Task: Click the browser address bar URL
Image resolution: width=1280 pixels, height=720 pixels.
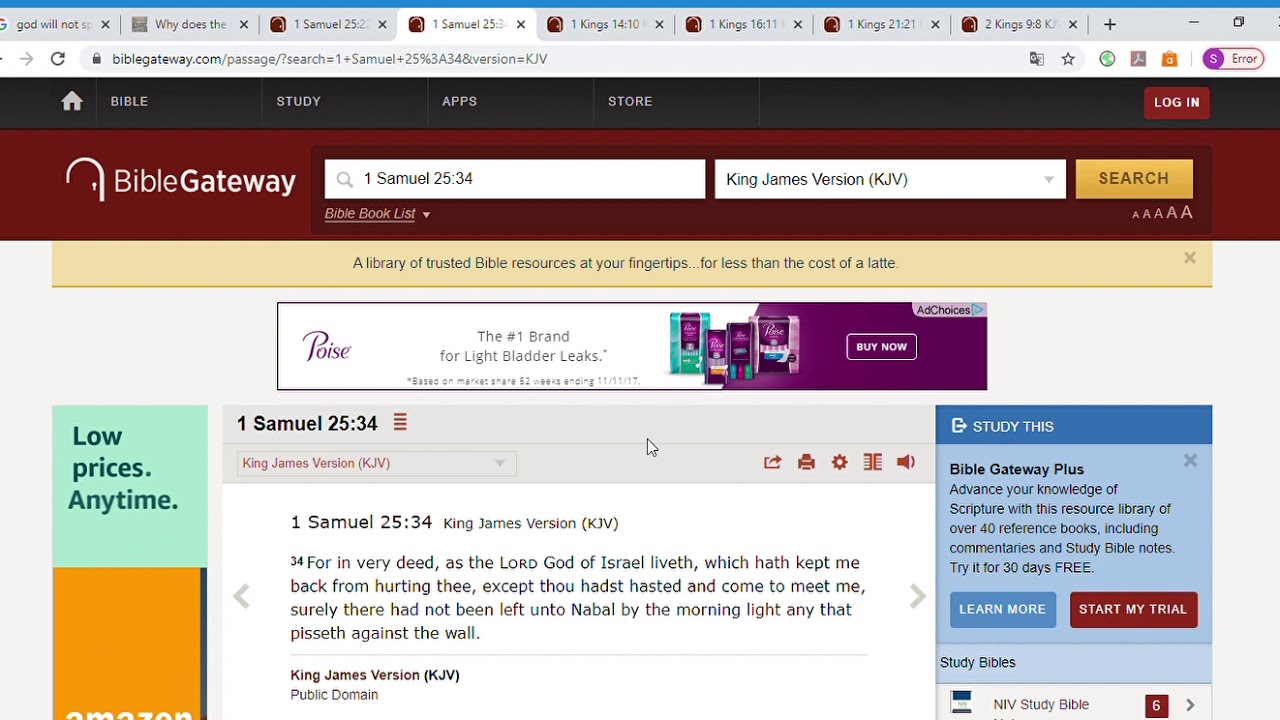Action: 330,59
